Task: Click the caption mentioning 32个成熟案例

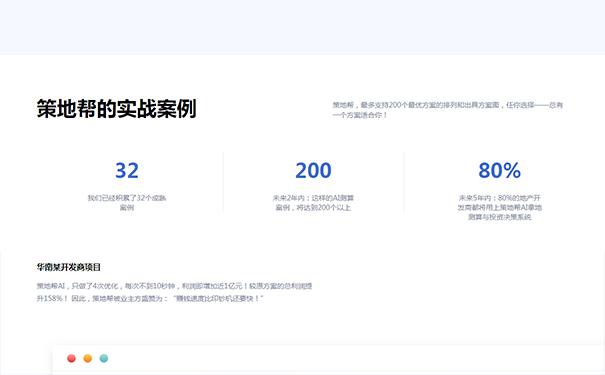Action: tap(127, 203)
